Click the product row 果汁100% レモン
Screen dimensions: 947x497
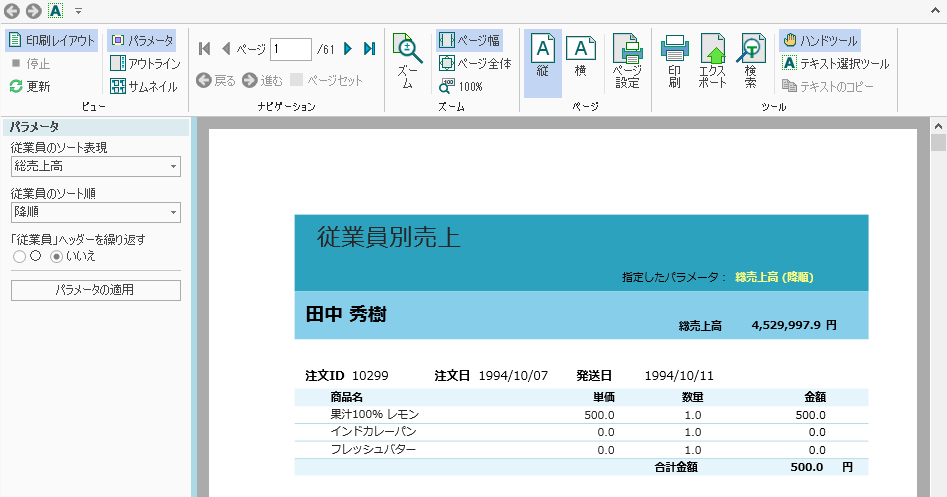[581, 415]
